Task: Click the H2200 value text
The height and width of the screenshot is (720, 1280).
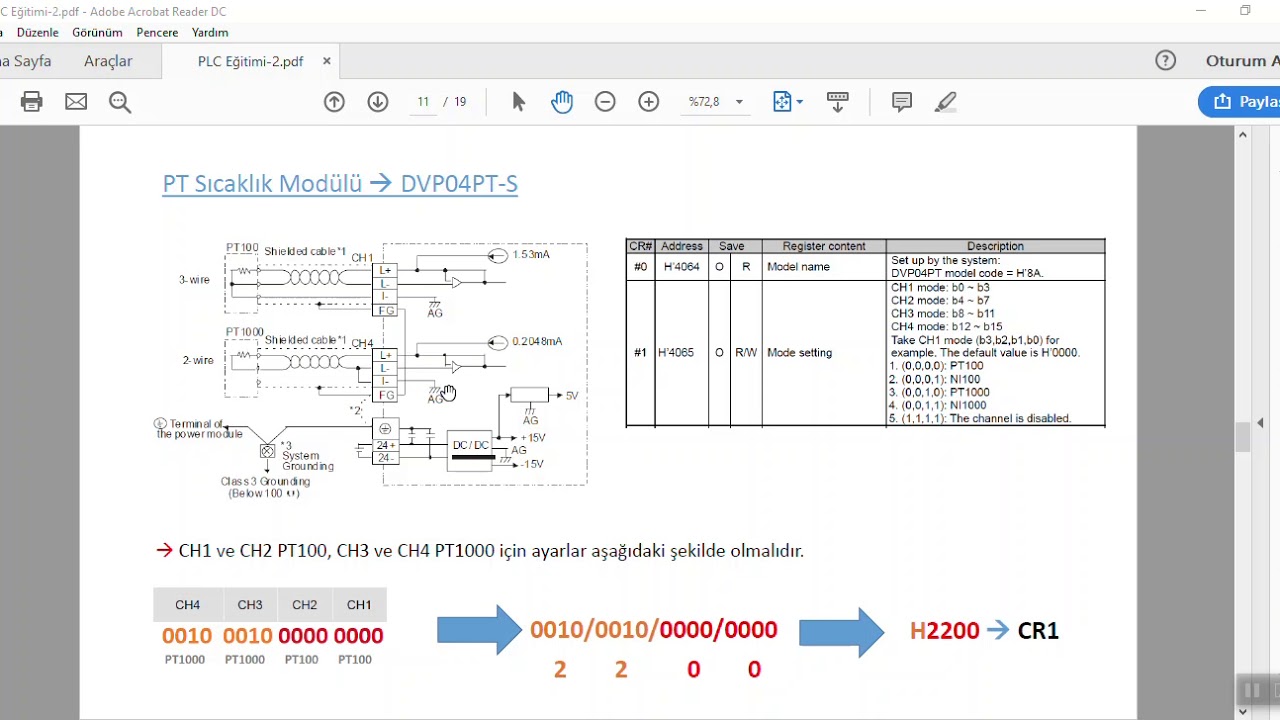Action: [x=944, y=630]
